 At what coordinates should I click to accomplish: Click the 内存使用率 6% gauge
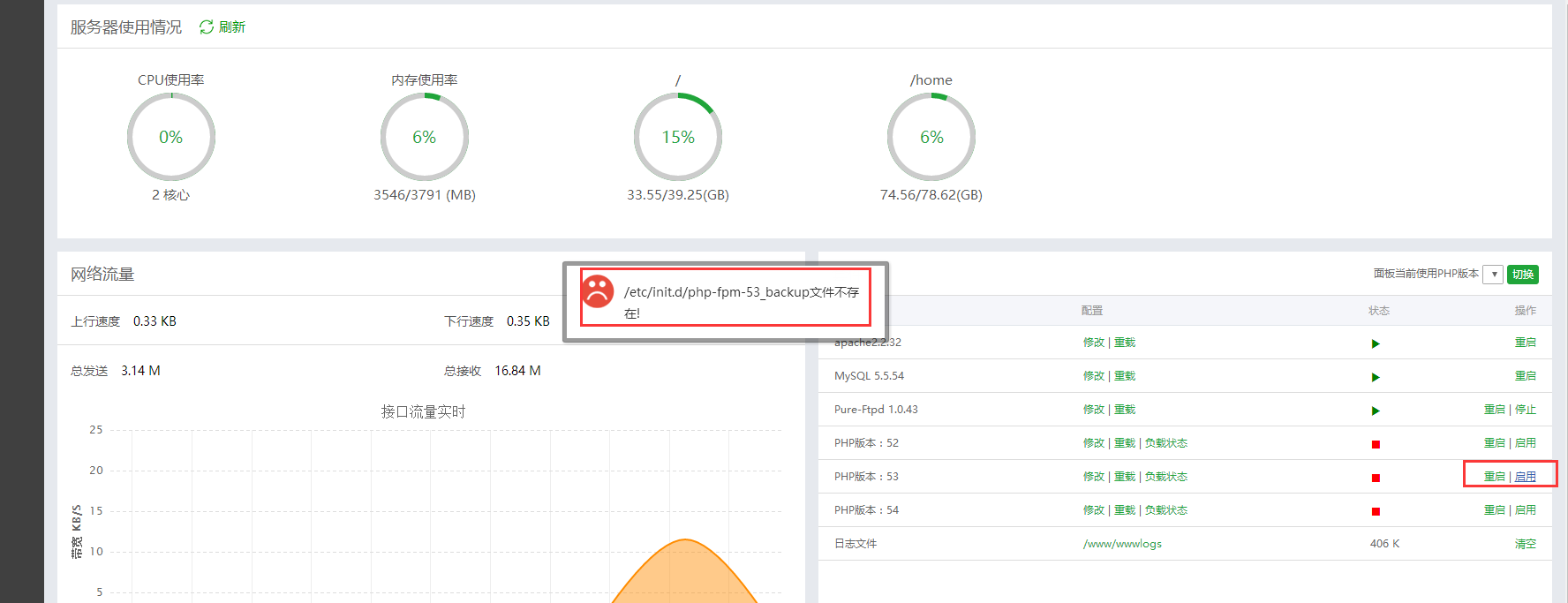click(x=425, y=137)
